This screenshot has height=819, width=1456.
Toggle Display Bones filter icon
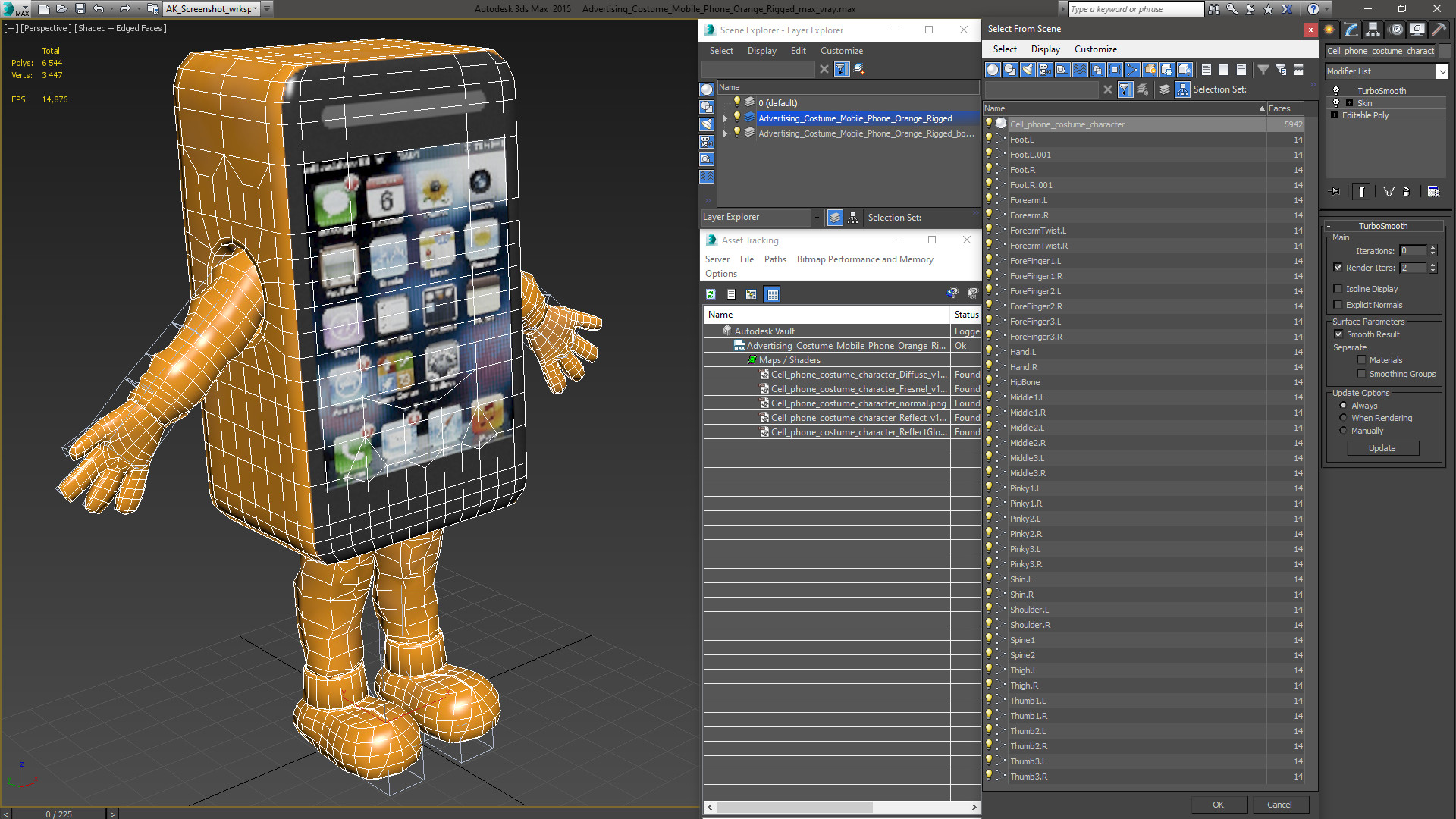1132,70
